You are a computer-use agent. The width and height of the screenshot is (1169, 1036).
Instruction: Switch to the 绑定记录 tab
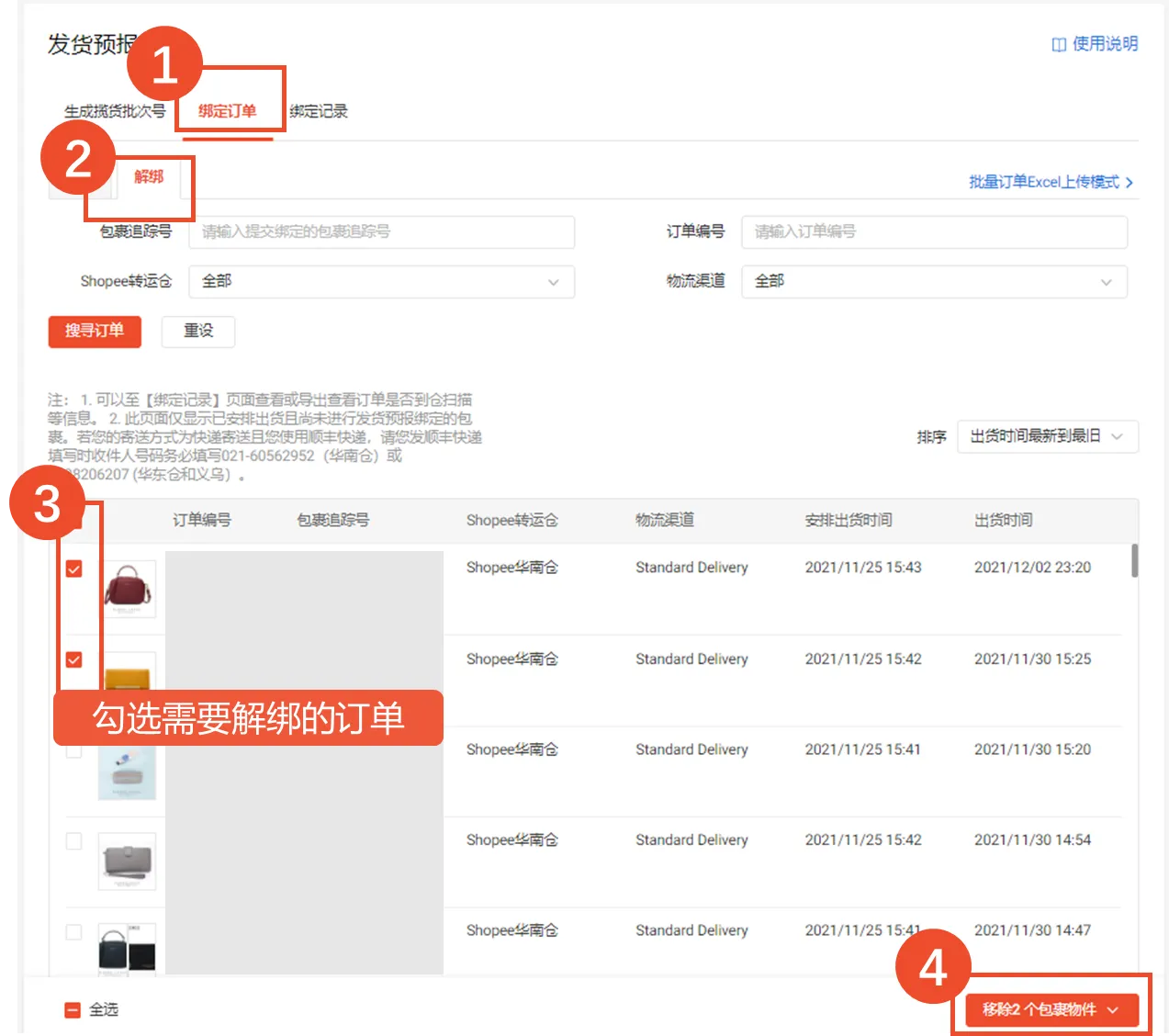tap(317, 111)
